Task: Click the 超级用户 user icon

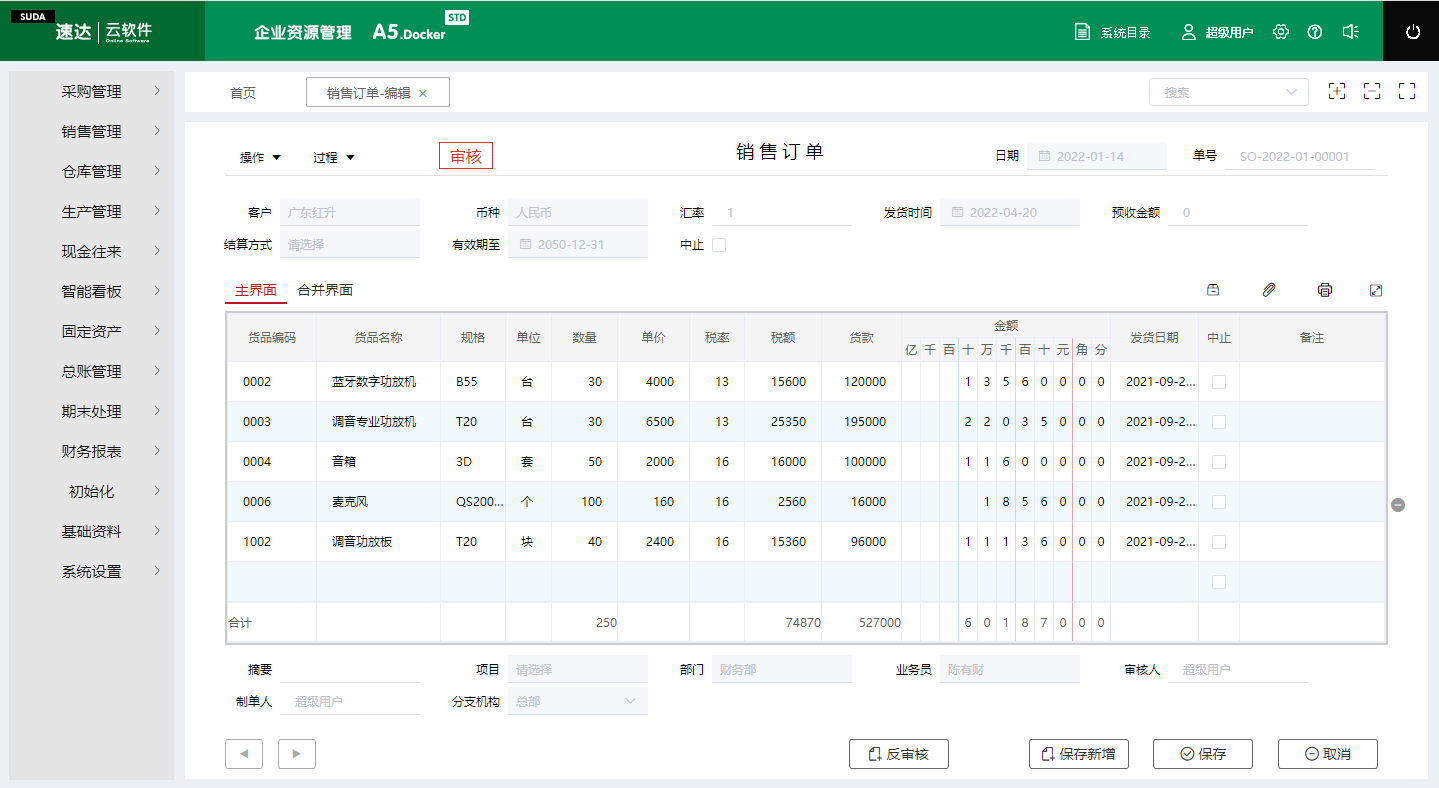Action: 1189,32
